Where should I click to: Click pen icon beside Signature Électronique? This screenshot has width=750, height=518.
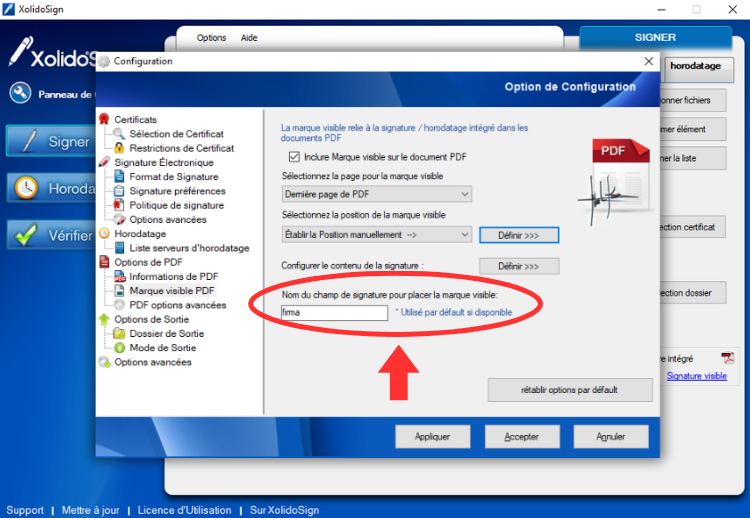click(x=104, y=162)
